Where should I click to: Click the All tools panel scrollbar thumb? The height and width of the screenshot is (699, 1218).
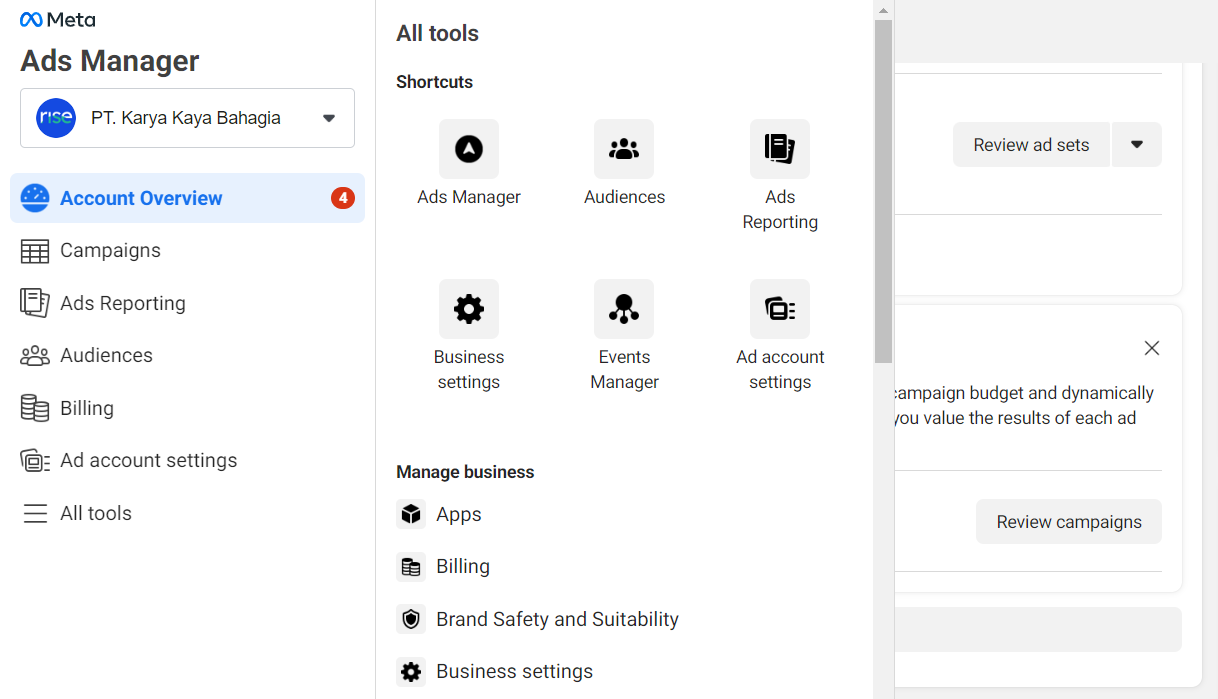tap(883, 191)
